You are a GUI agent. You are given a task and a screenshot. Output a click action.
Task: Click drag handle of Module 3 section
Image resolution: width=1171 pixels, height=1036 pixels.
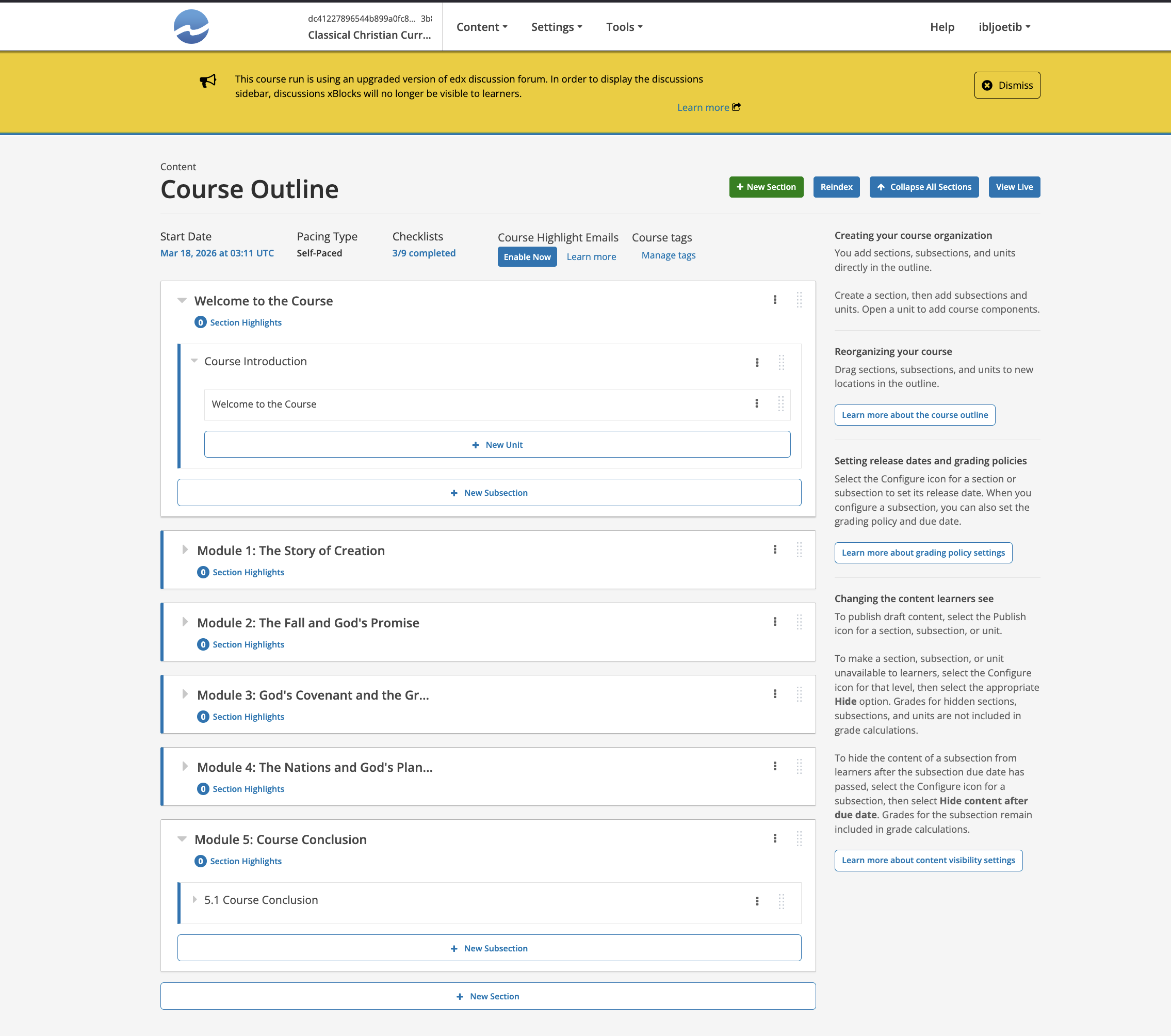click(x=799, y=694)
